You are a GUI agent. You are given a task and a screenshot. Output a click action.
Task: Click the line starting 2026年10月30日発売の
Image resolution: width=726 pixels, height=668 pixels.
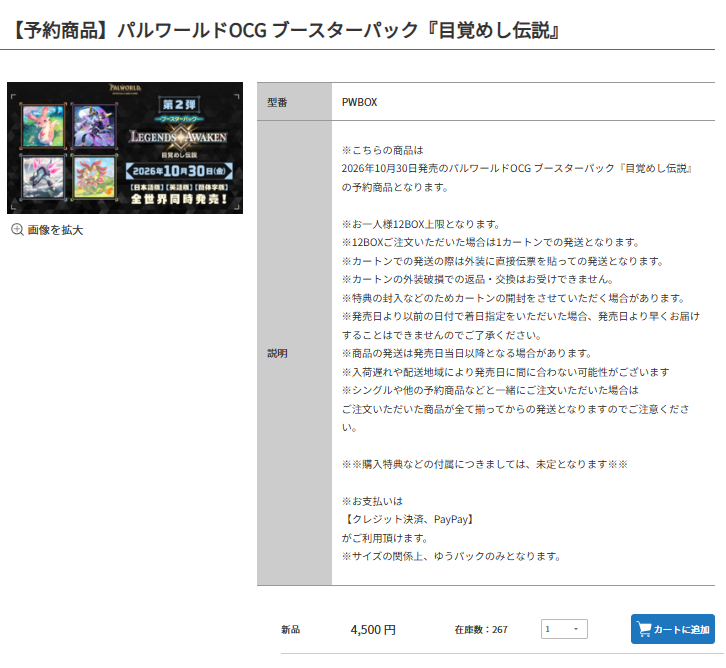(x=517, y=169)
